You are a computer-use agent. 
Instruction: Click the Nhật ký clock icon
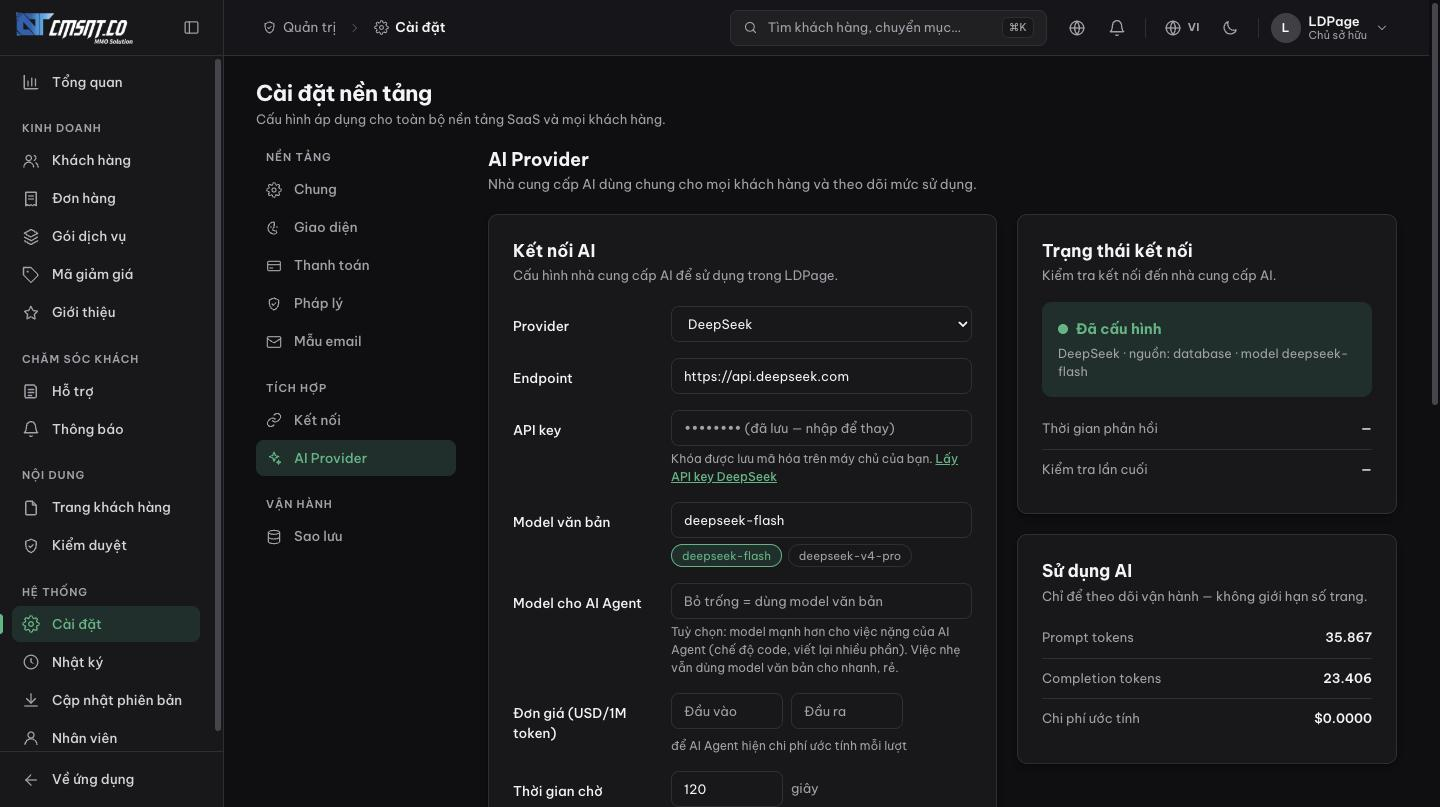pos(31,662)
